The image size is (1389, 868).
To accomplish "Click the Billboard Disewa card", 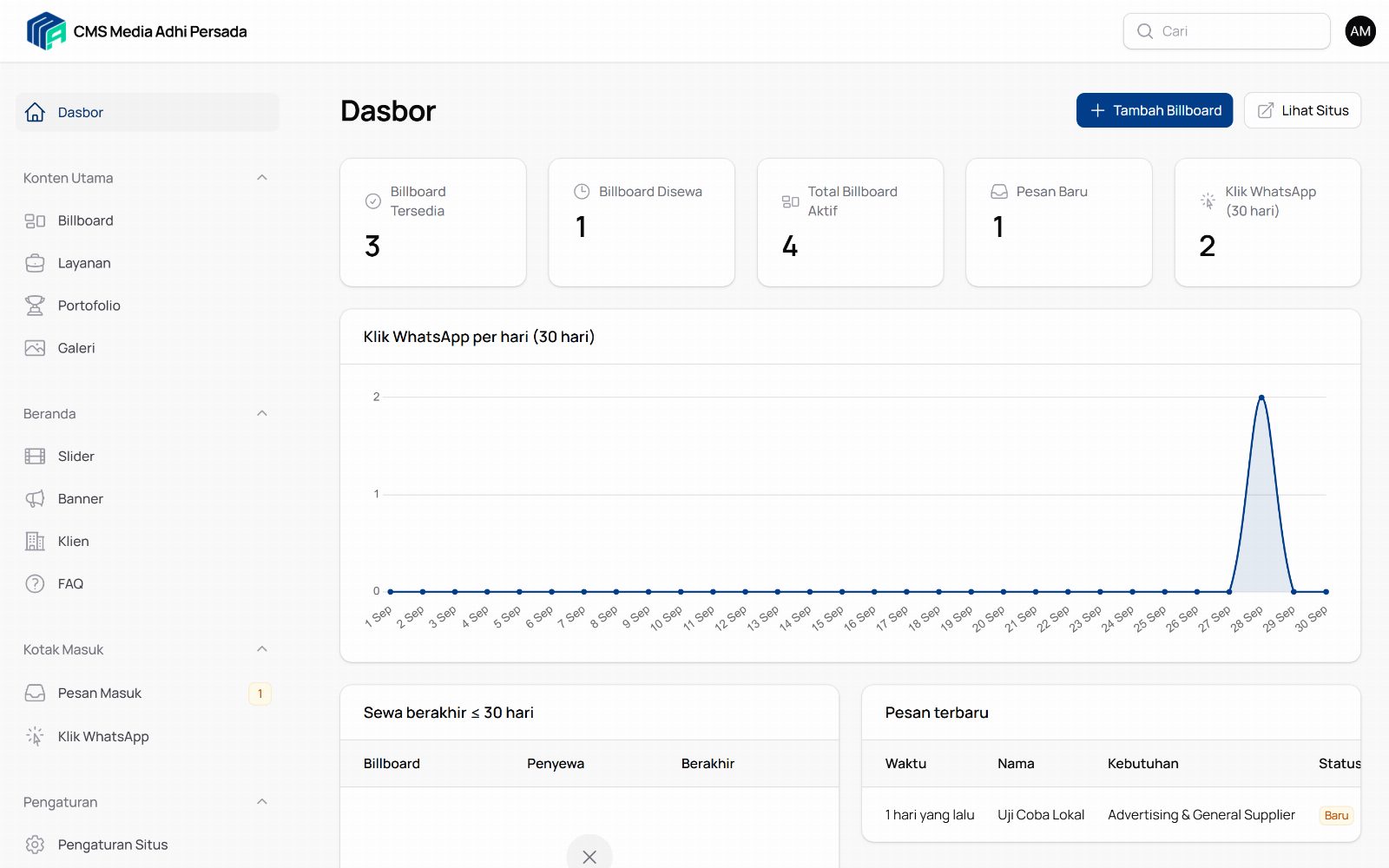I will pos(642,222).
